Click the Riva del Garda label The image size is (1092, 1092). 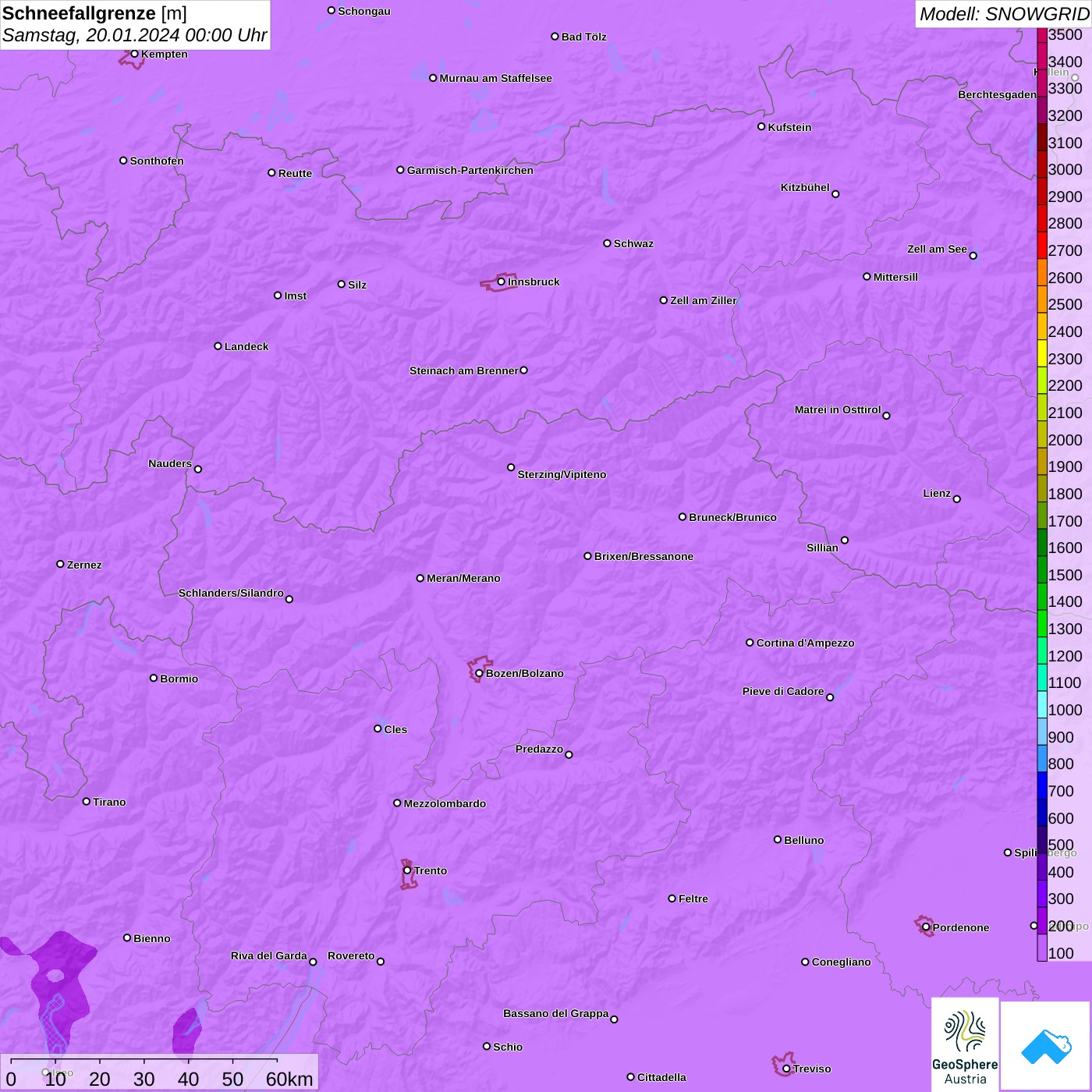point(269,955)
